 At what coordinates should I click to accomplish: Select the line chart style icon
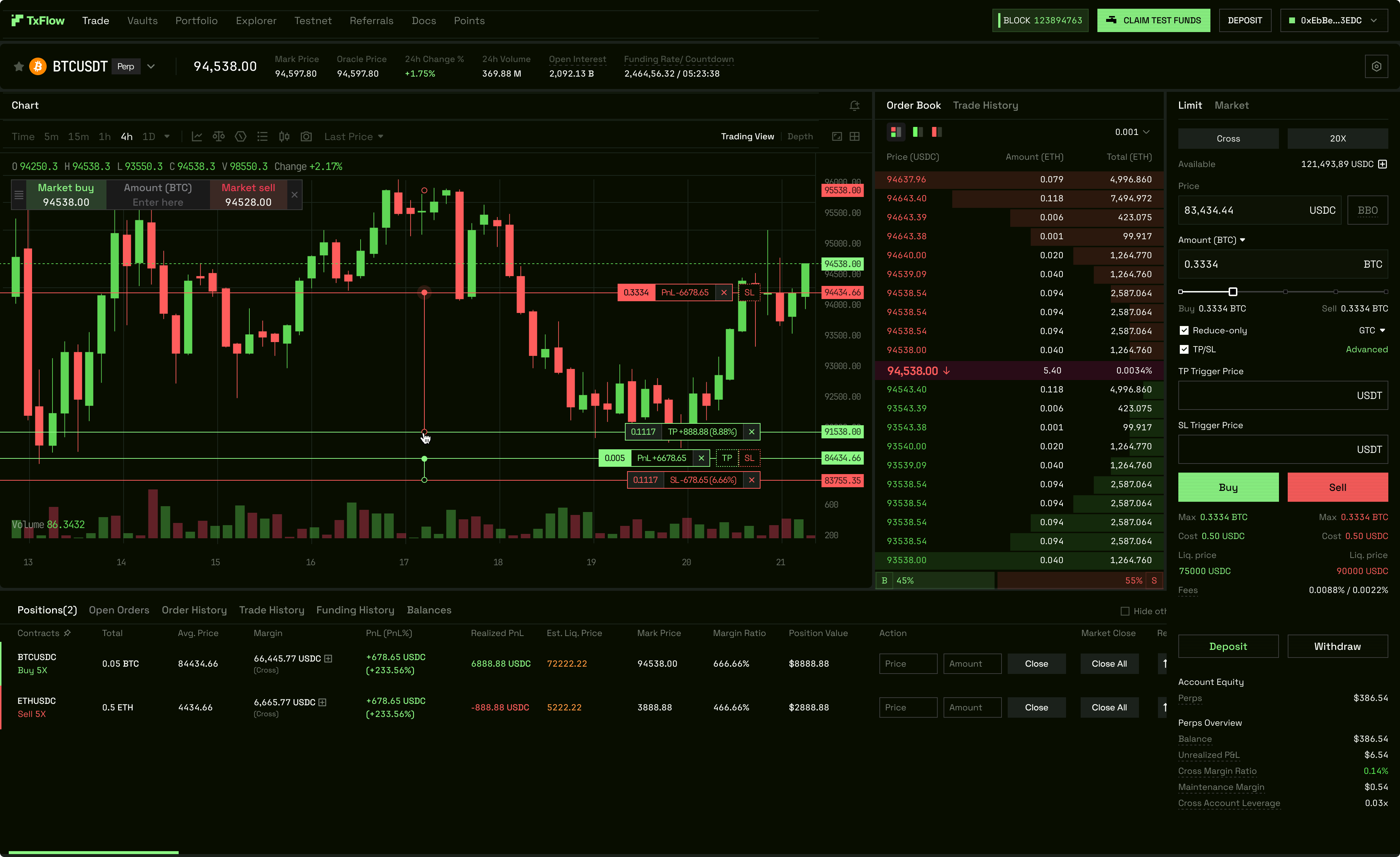click(197, 136)
